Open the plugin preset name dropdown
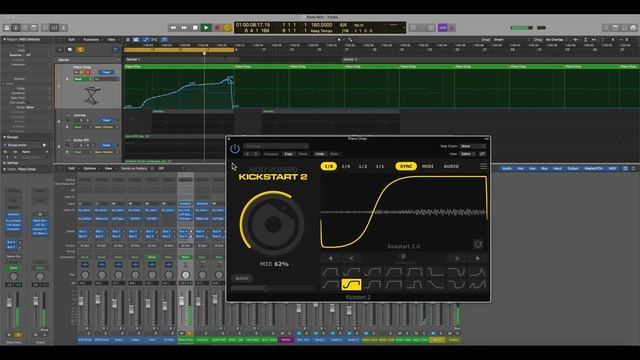Viewport: 640px width, 360px height. coord(276,146)
